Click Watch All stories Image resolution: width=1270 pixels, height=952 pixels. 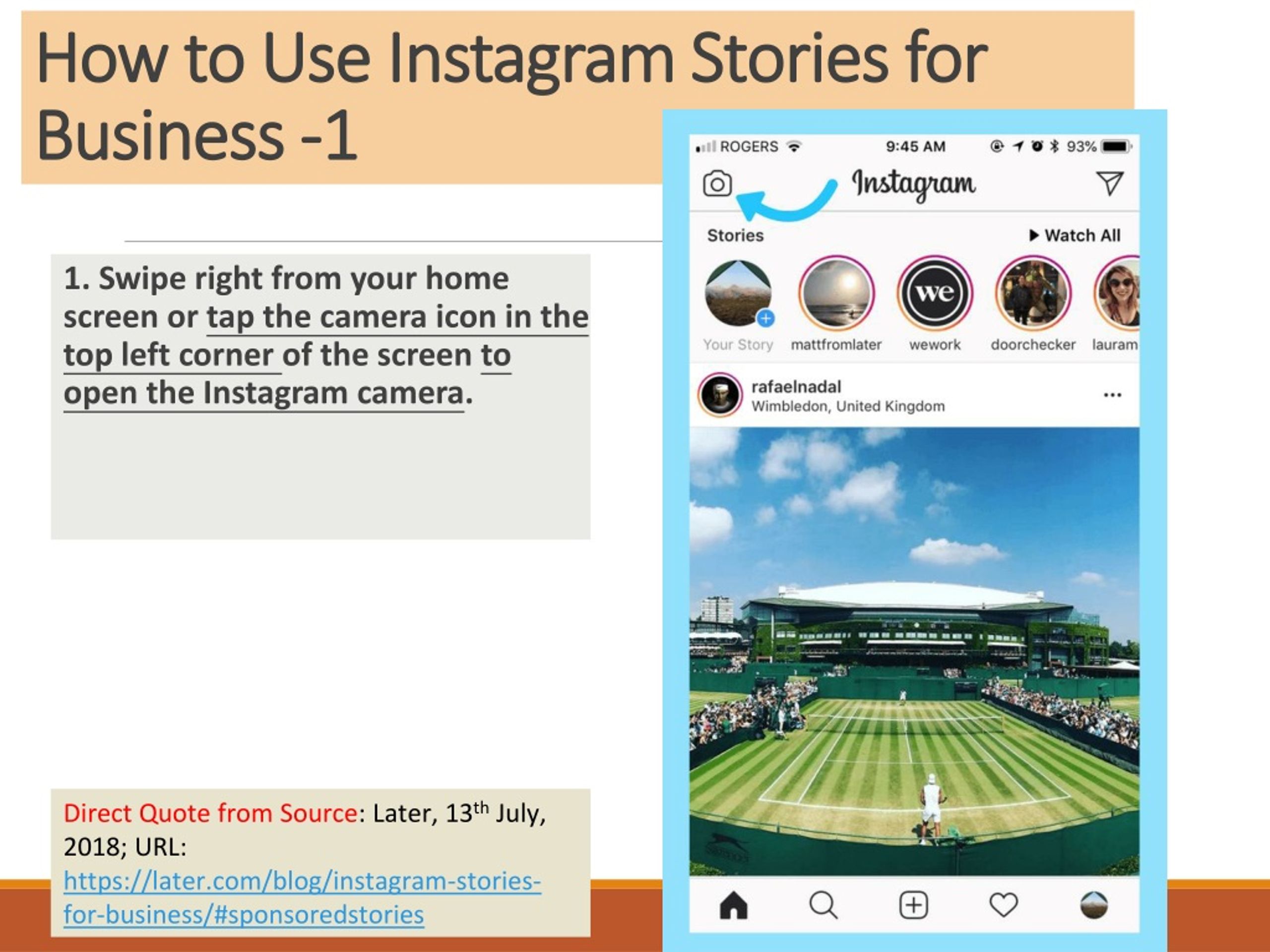pyautogui.click(x=1075, y=236)
